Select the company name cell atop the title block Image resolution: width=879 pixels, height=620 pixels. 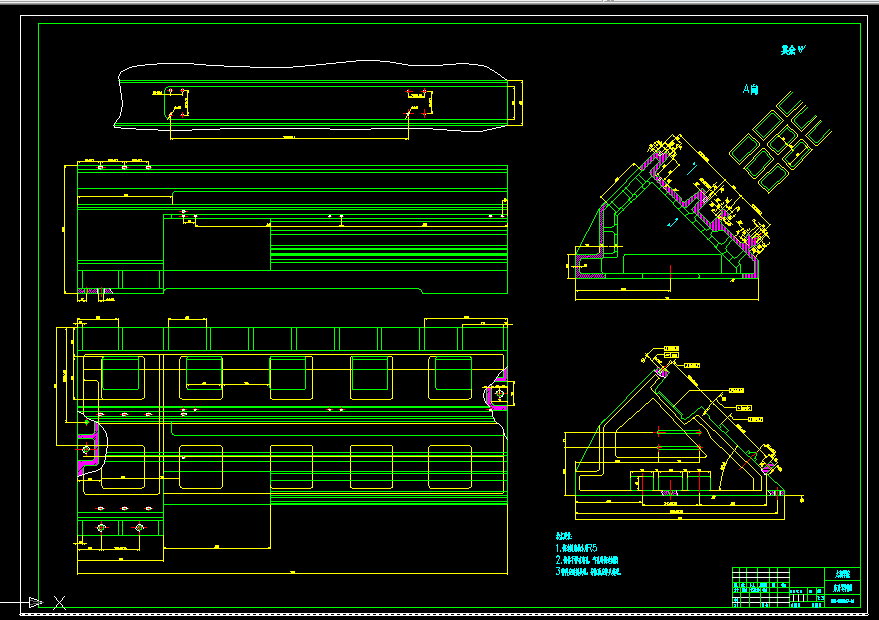pos(842,574)
